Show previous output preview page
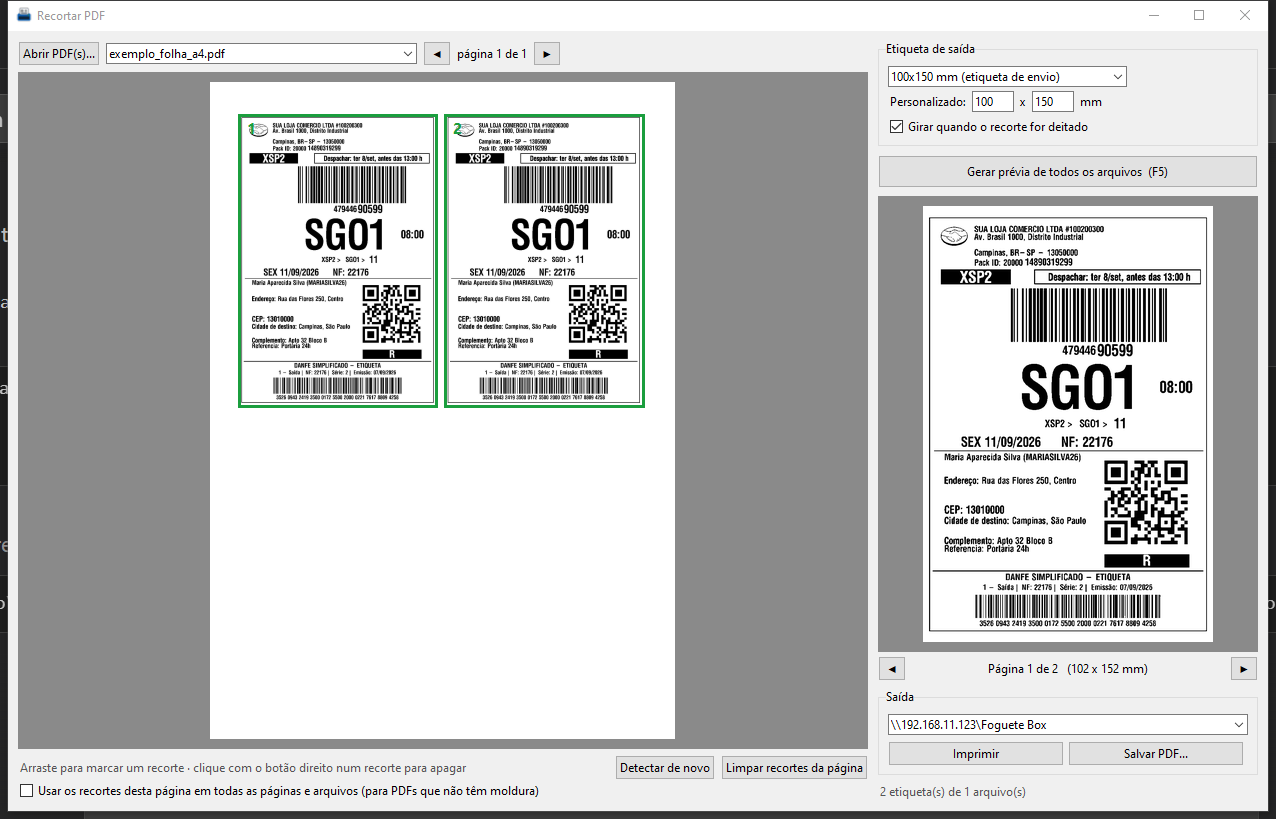Image resolution: width=1276 pixels, height=819 pixels. pyautogui.click(x=891, y=669)
